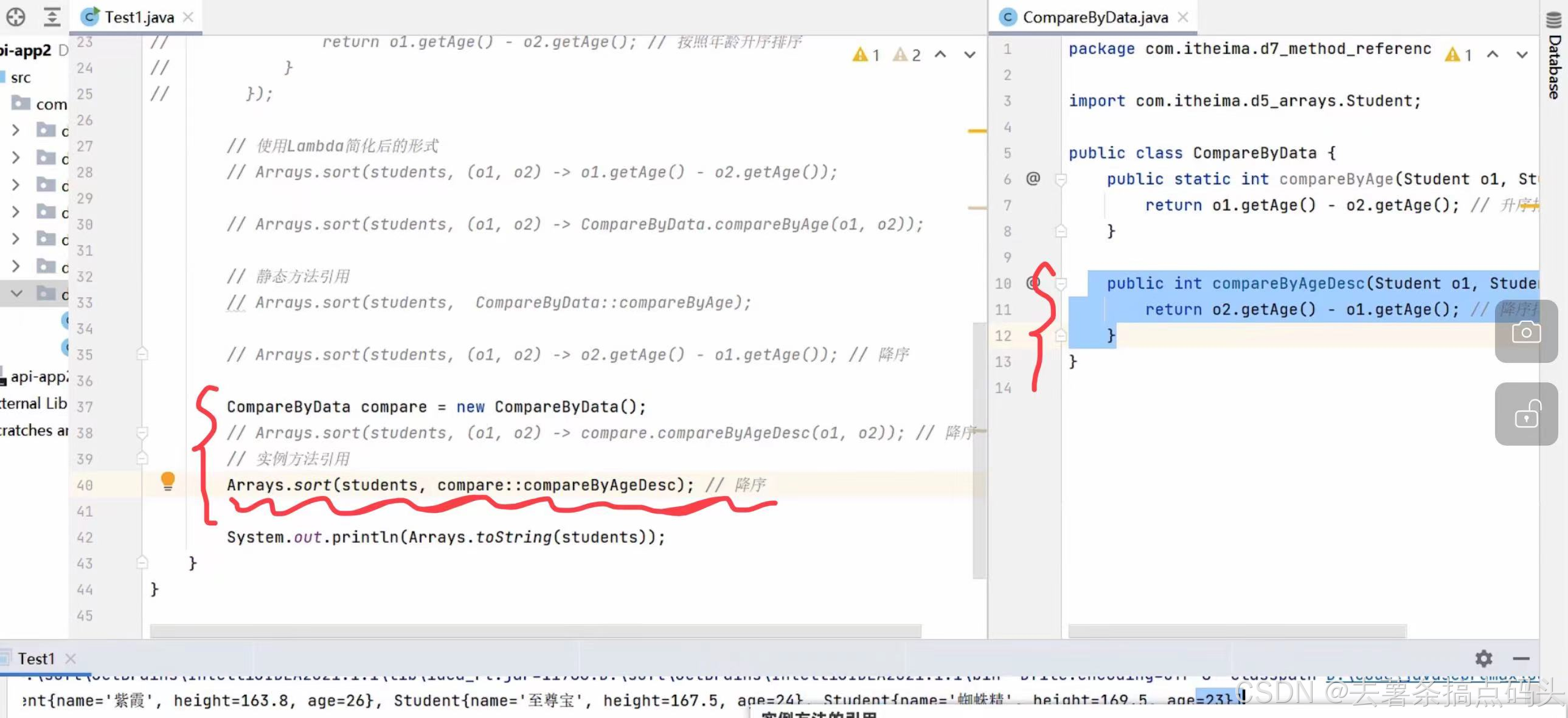
Task: Expand the second package folder in project tree
Action: [16, 157]
